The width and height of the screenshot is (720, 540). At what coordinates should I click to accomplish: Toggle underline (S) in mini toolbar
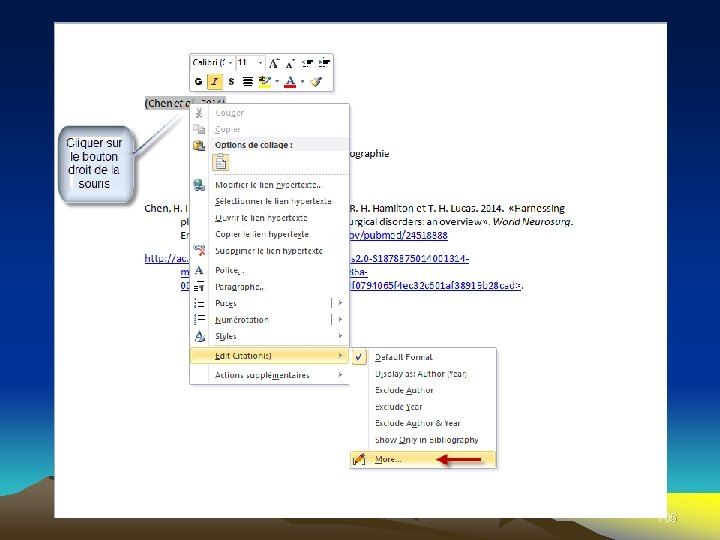tap(231, 82)
